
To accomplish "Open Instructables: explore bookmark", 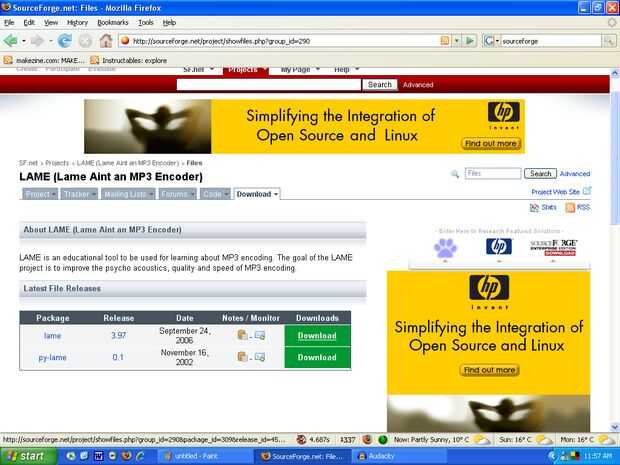I will [129, 60].
